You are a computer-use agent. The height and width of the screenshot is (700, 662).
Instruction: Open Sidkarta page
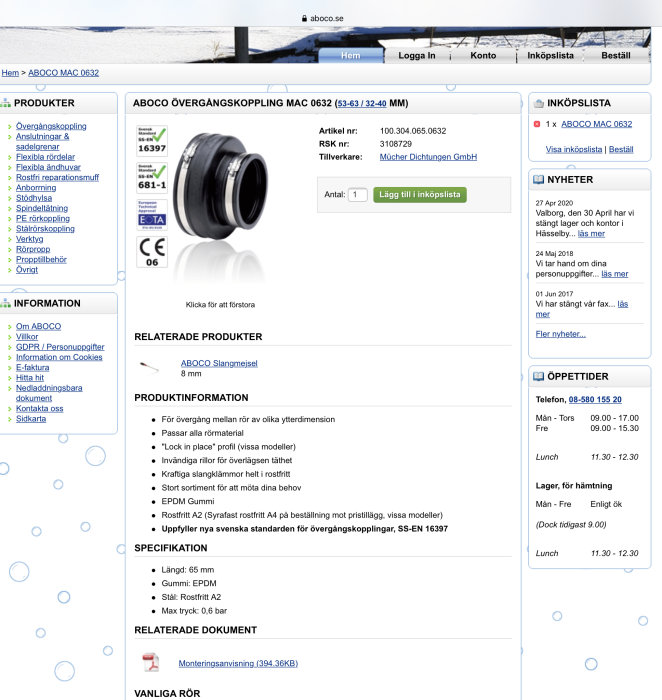31,419
